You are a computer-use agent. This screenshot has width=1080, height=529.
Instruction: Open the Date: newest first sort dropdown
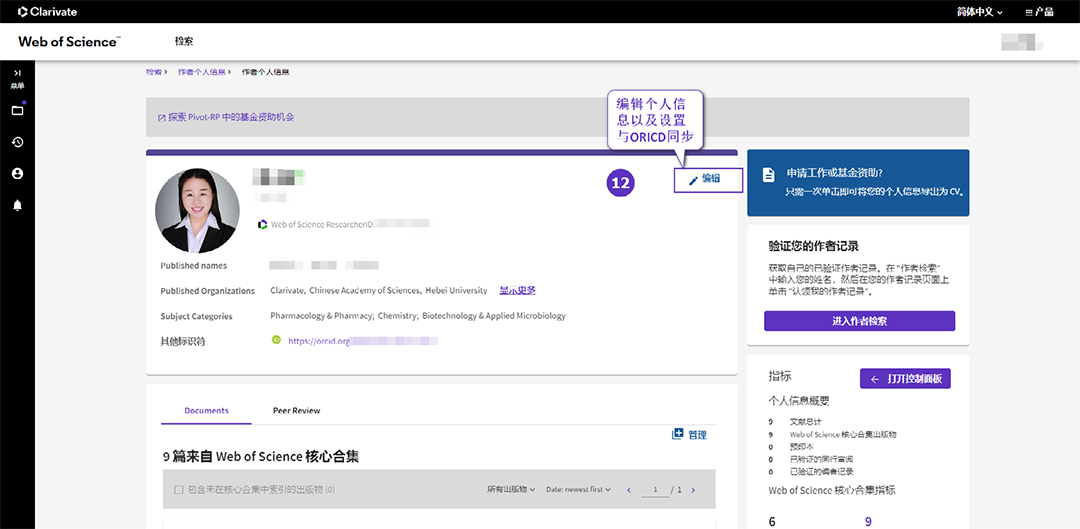pyautogui.click(x=579, y=490)
